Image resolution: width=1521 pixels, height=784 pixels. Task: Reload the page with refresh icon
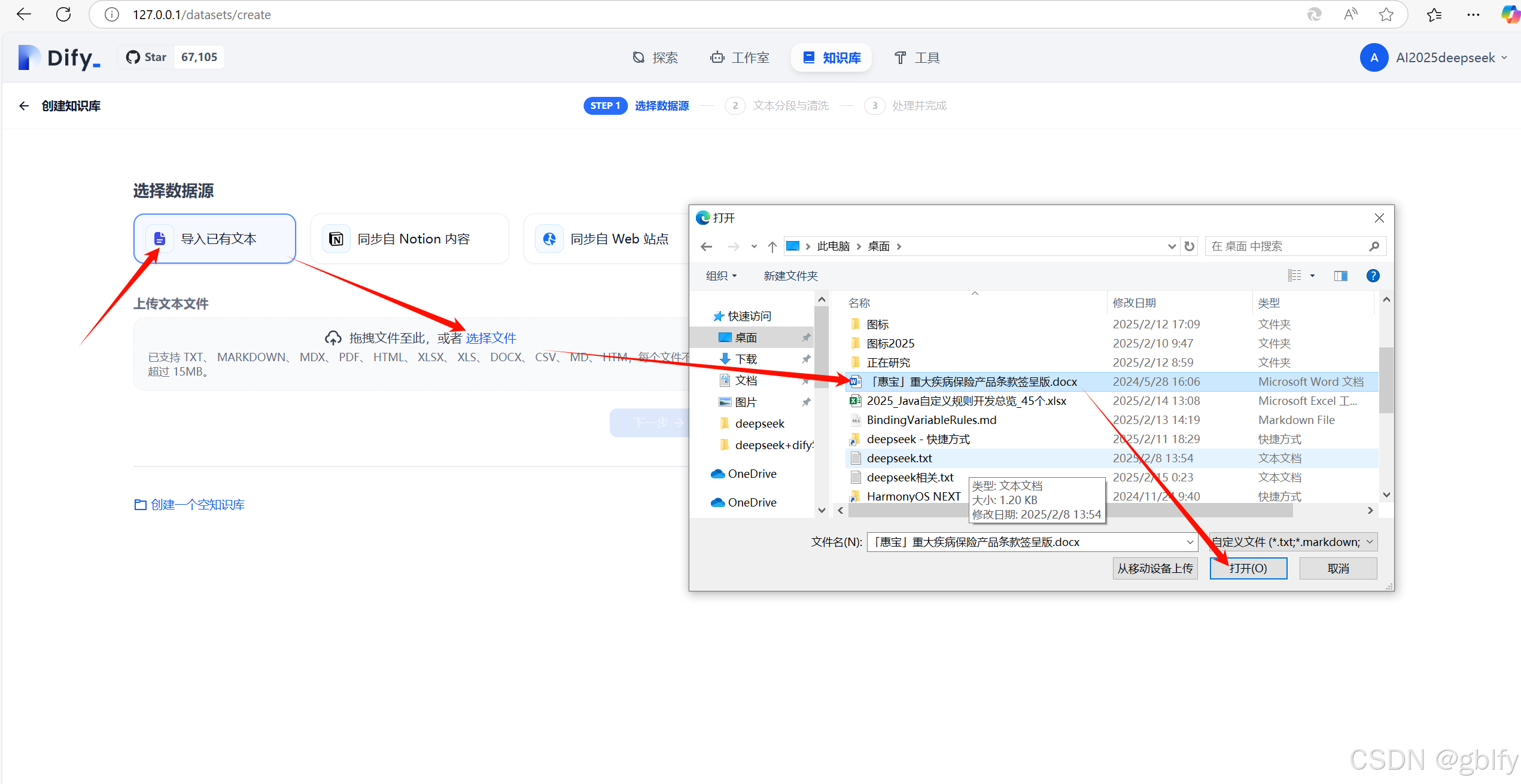(x=63, y=14)
